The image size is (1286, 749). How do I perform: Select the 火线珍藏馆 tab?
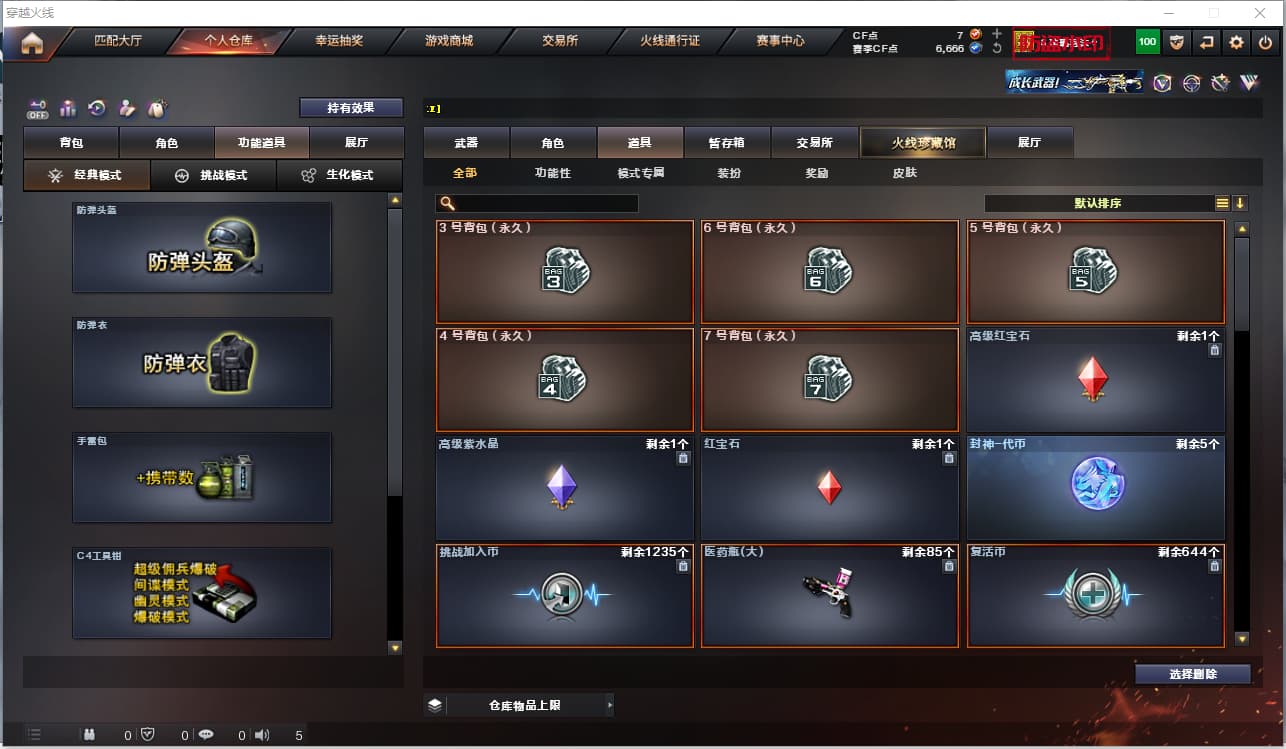point(923,142)
